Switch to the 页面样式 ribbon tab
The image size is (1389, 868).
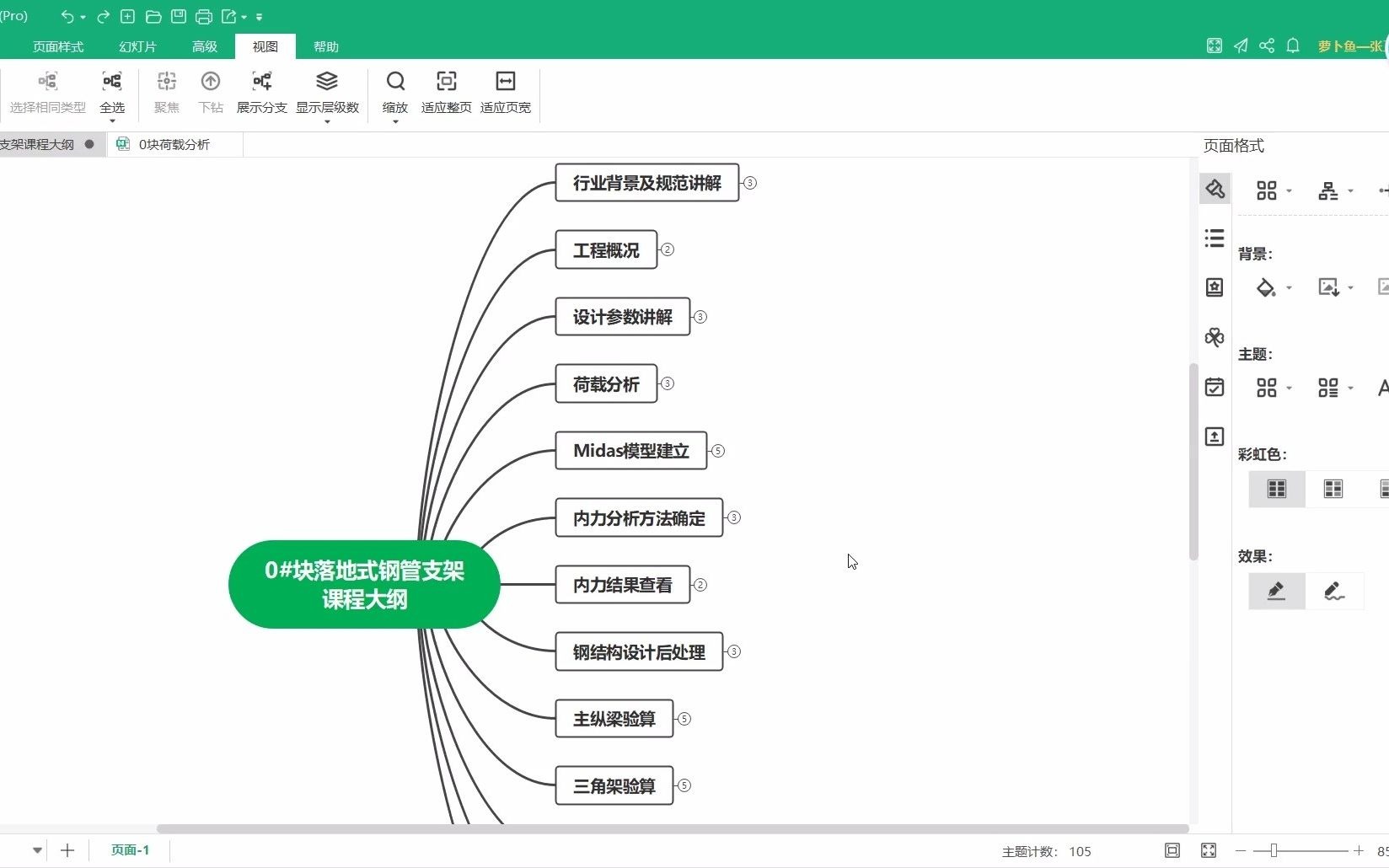coord(58,46)
